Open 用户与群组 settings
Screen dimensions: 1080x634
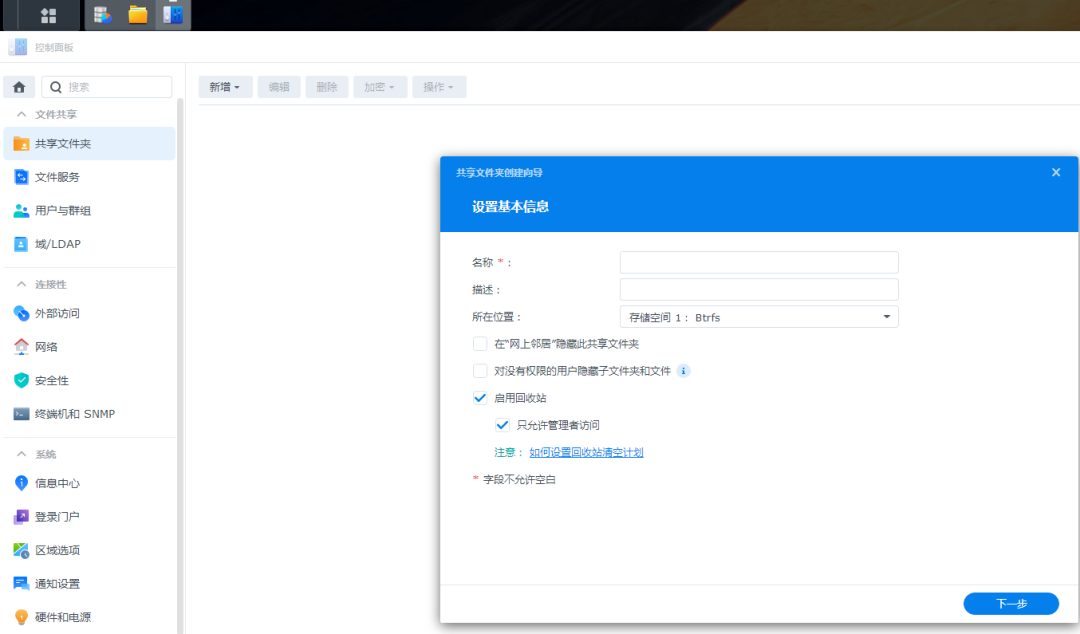click(x=62, y=211)
